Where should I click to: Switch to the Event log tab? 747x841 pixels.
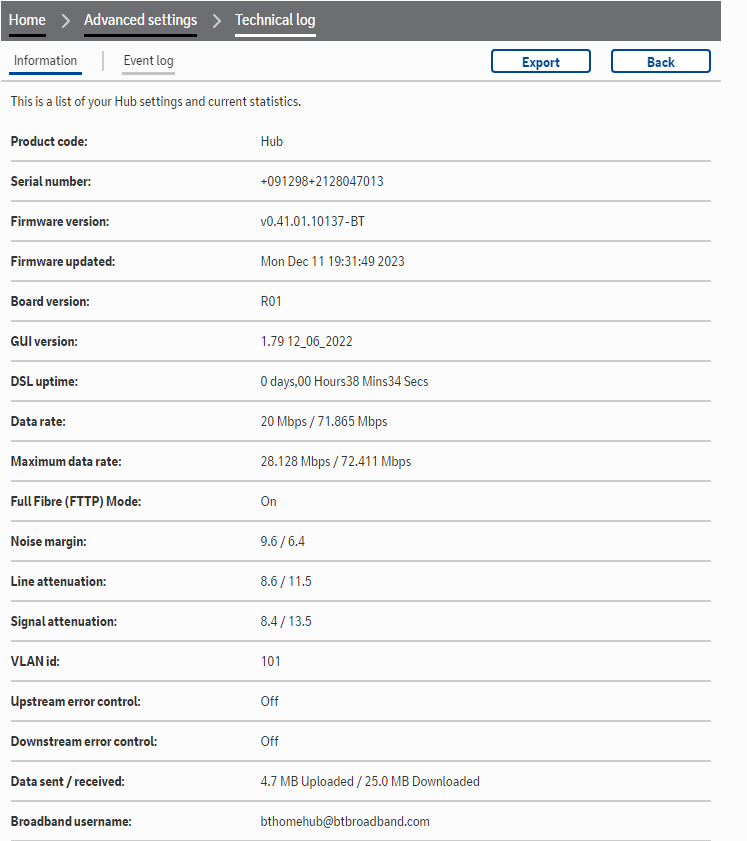pos(148,61)
